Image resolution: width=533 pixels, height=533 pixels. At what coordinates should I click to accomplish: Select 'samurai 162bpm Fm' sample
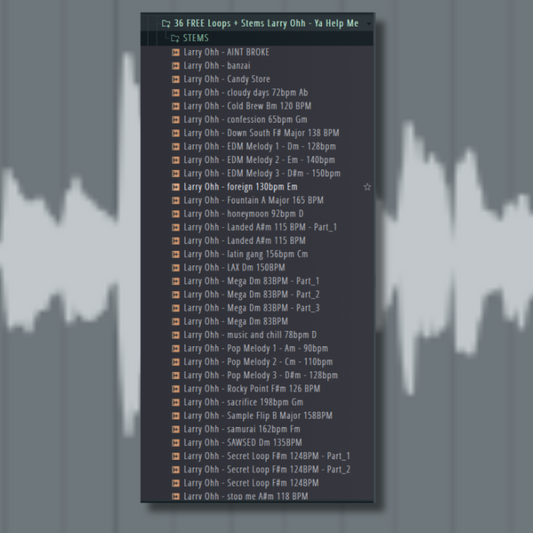242,429
